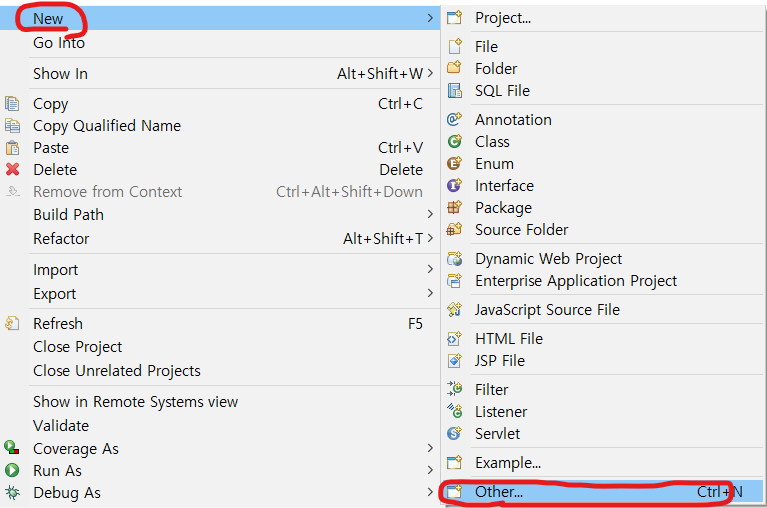Click the JSP File label
The image size is (767, 508).
click(499, 360)
